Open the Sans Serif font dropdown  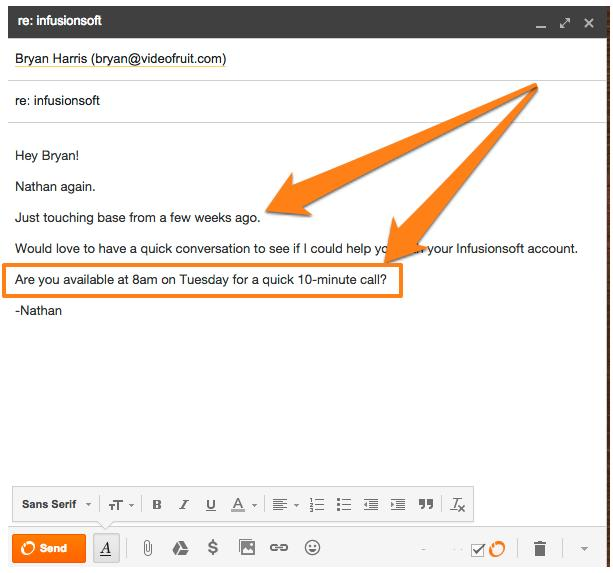tap(57, 504)
